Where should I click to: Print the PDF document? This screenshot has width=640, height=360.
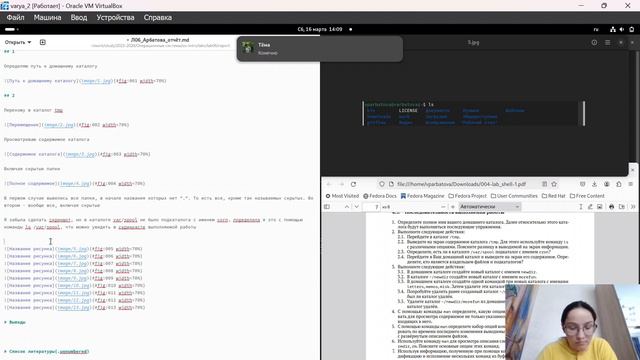(611, 207)
